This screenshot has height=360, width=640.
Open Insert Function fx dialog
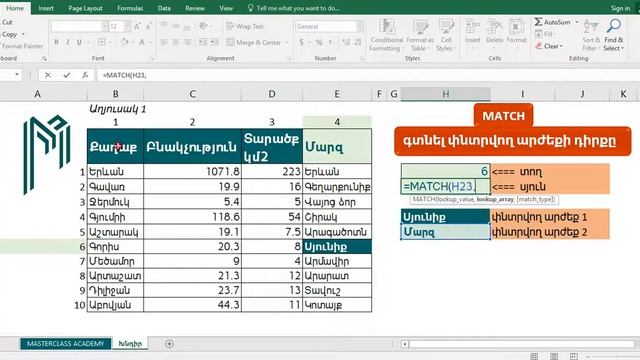point(85,75)
